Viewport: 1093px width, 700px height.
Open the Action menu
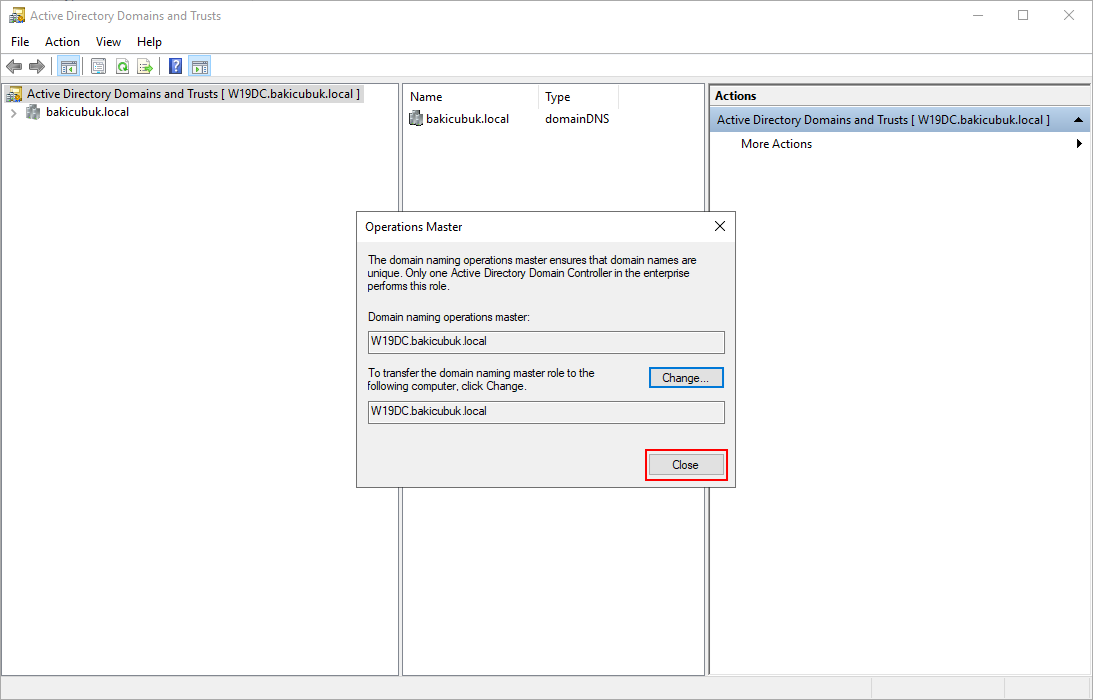pos(62,42)
